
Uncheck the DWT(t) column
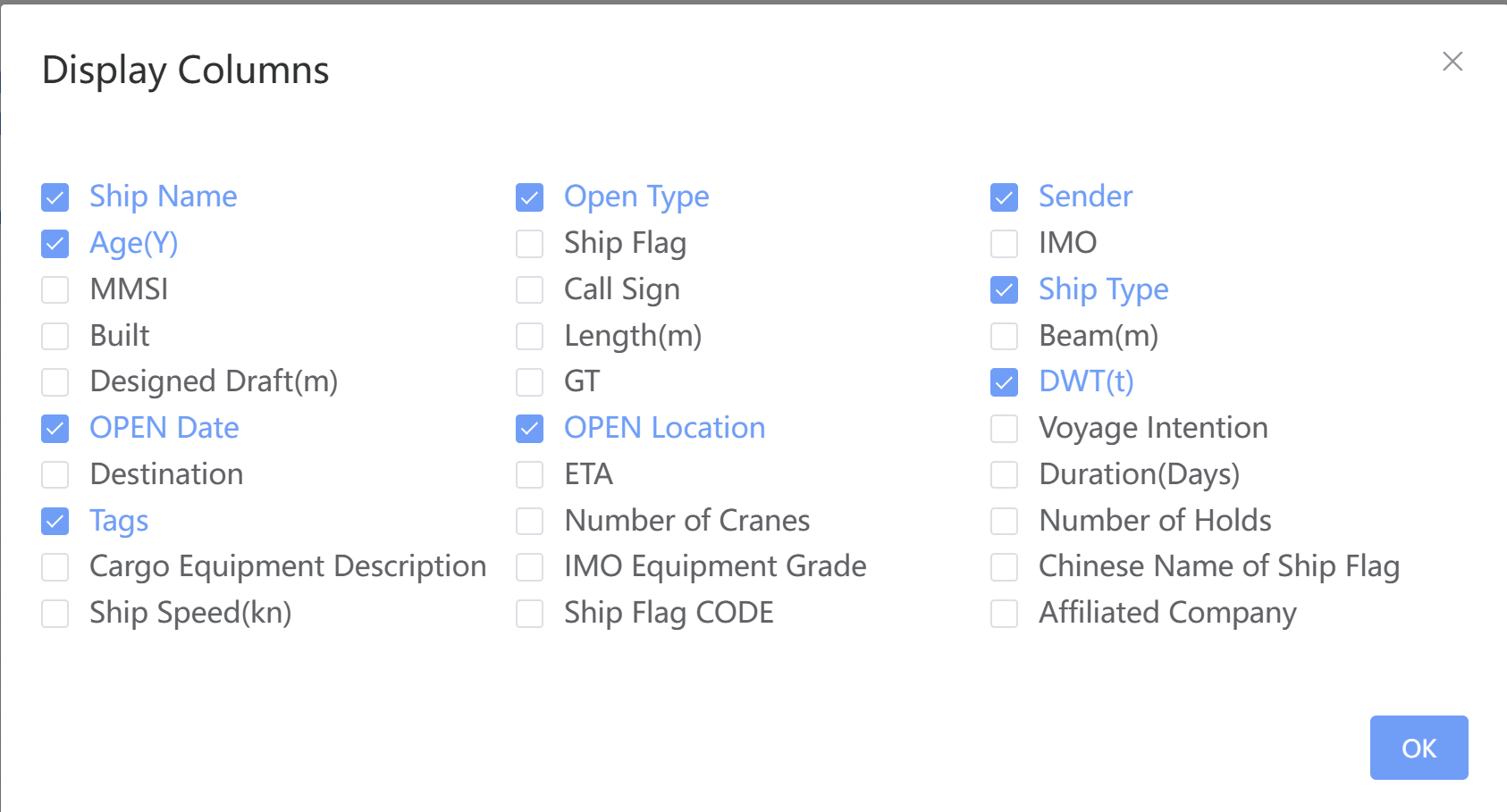1005,382
